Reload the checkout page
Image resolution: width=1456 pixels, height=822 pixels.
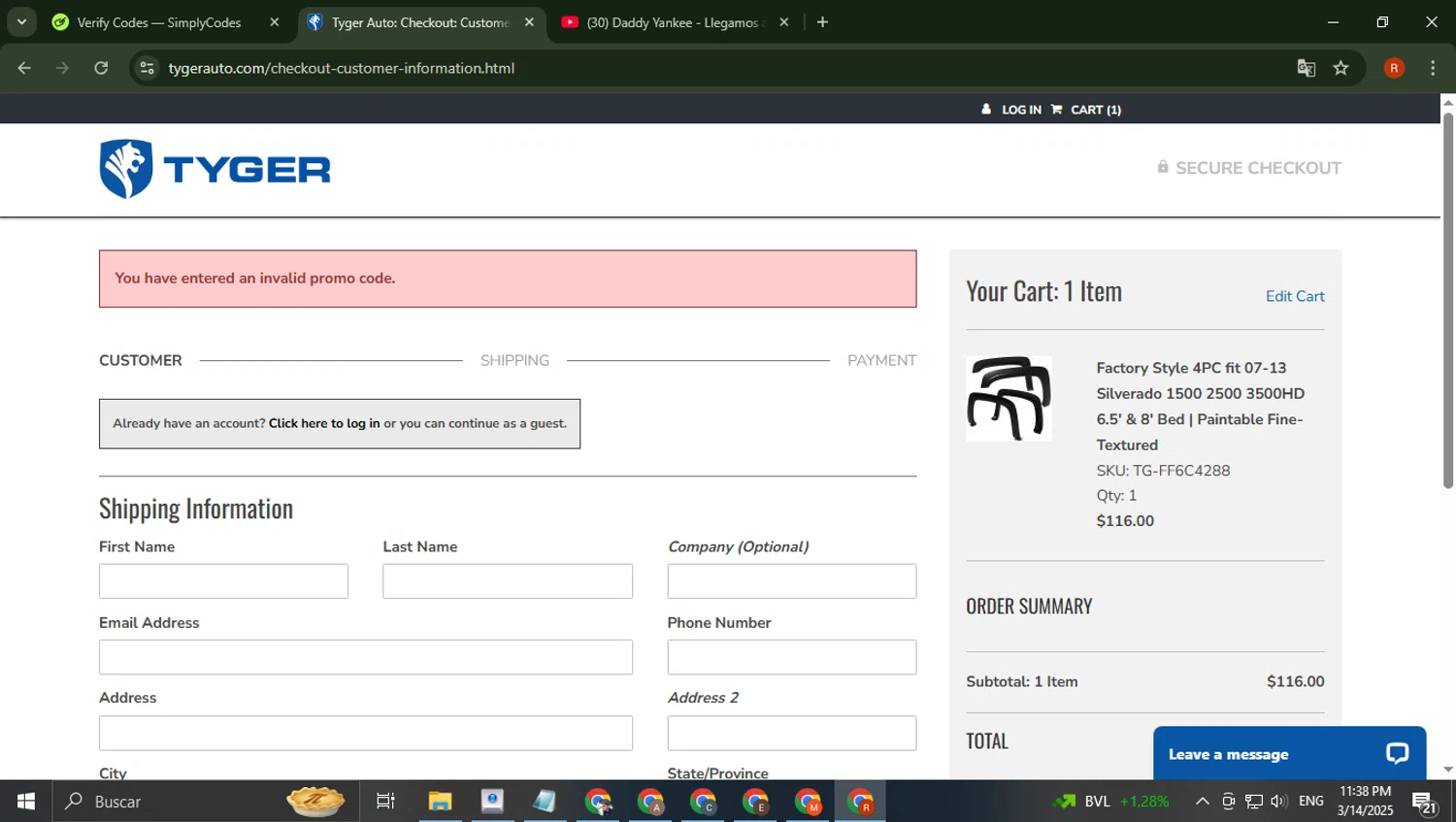click(x=101, y=68)
